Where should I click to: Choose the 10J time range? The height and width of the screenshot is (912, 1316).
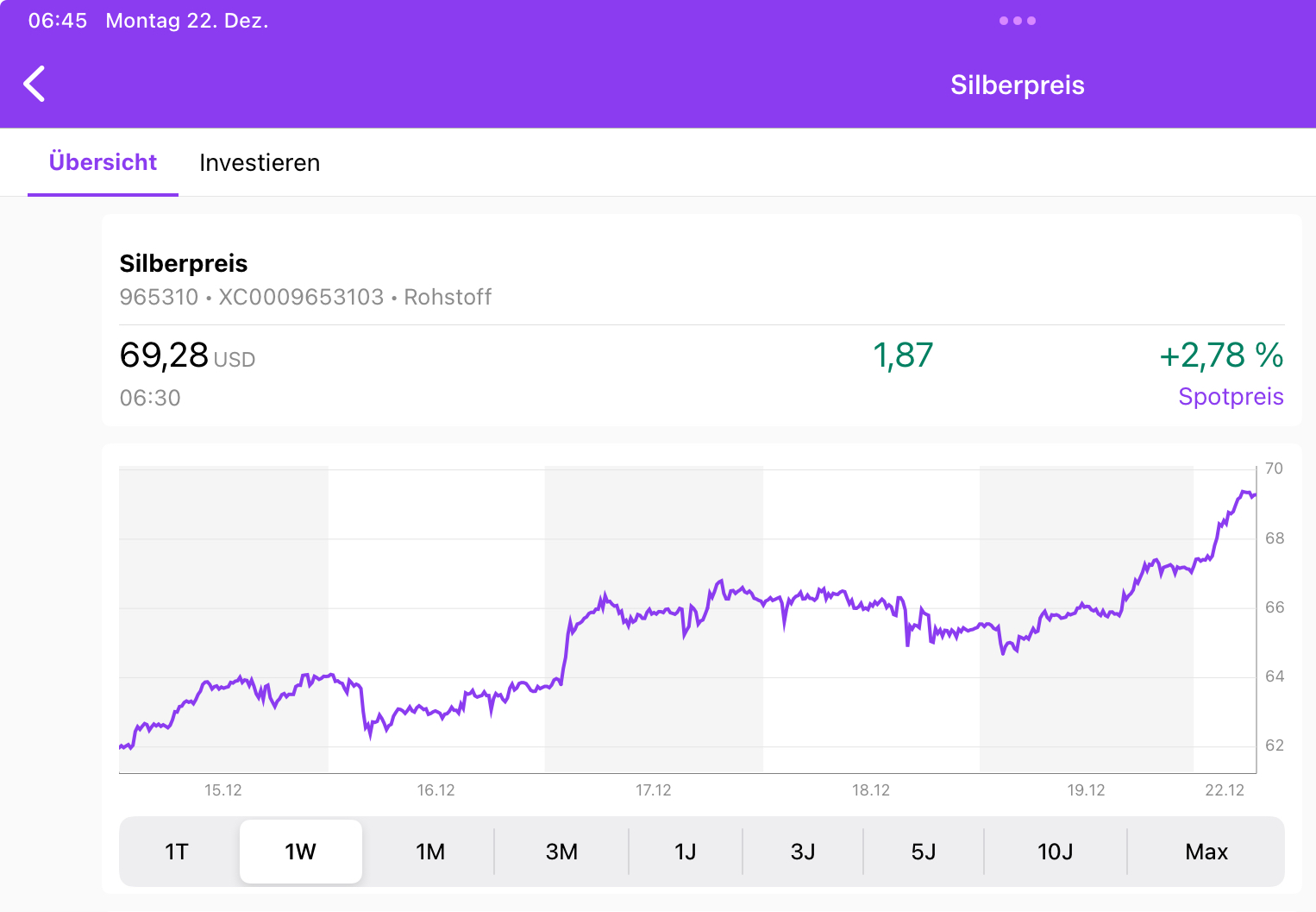click(1056, 852)
